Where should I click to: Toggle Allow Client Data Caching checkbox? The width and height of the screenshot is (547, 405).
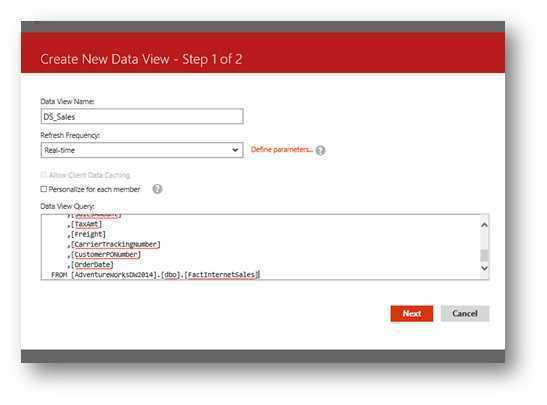coord(44,174)
